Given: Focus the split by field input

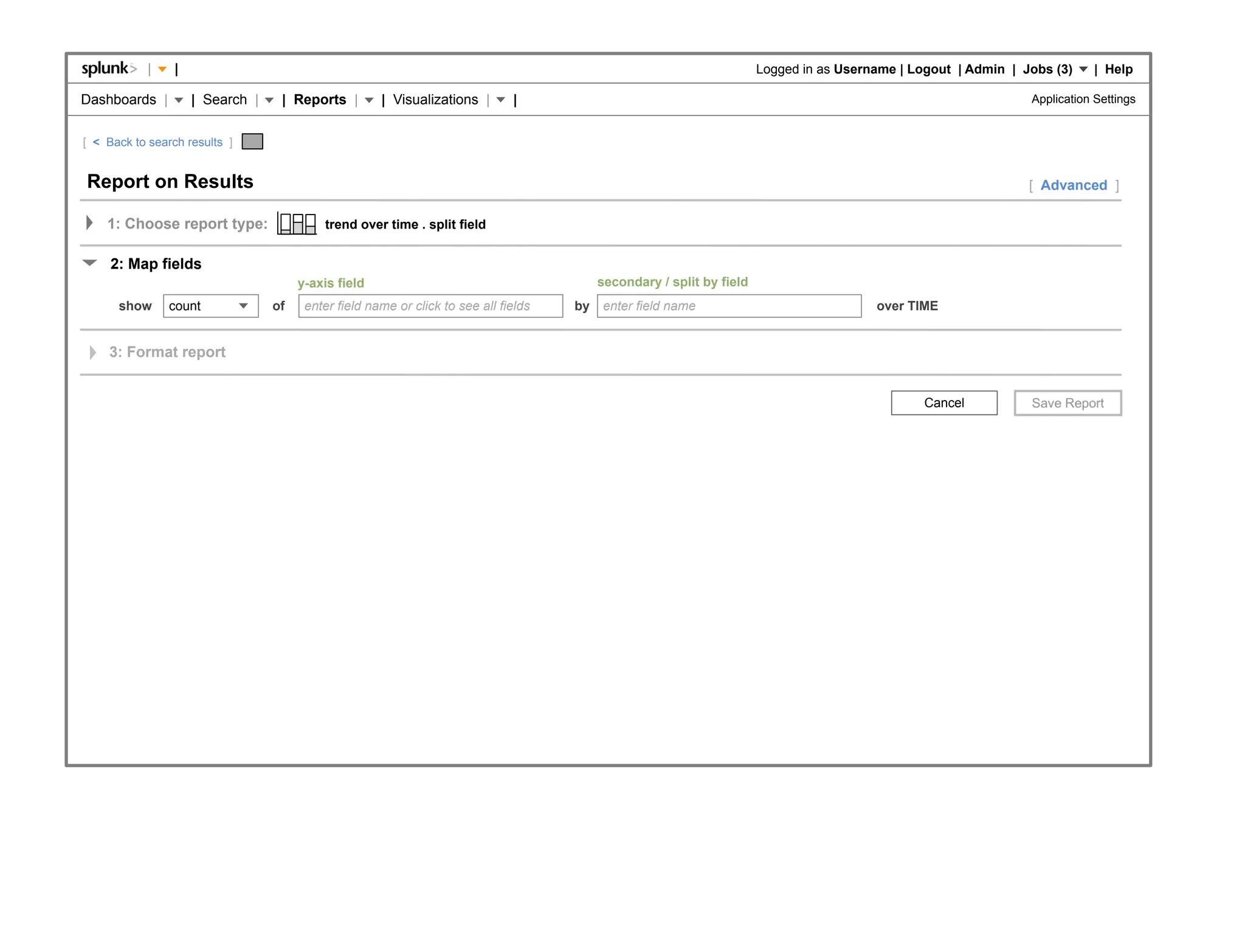Looking at the screenshot, I should tap(729, 306).
